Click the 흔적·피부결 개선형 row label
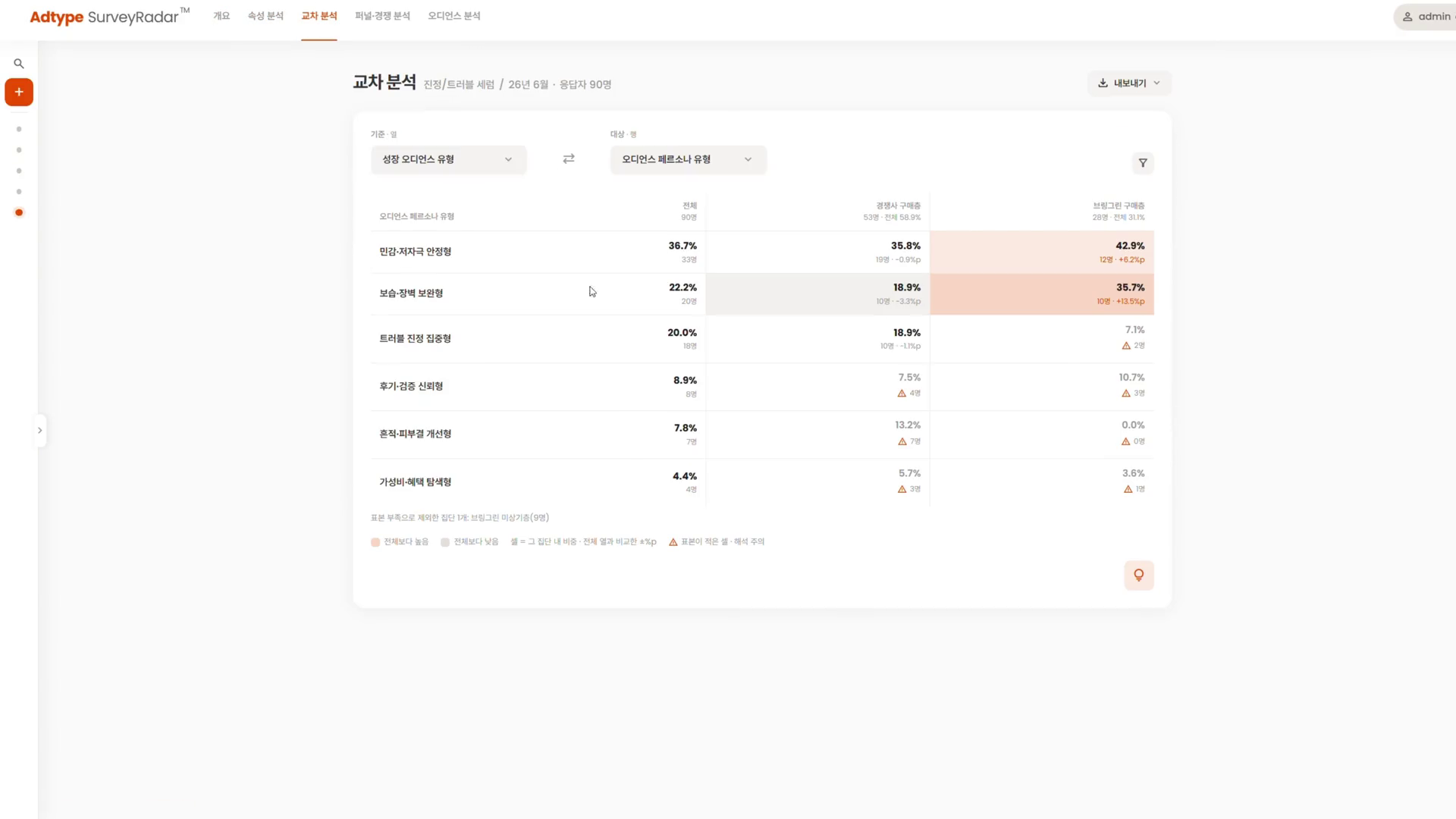 (416, 435)
